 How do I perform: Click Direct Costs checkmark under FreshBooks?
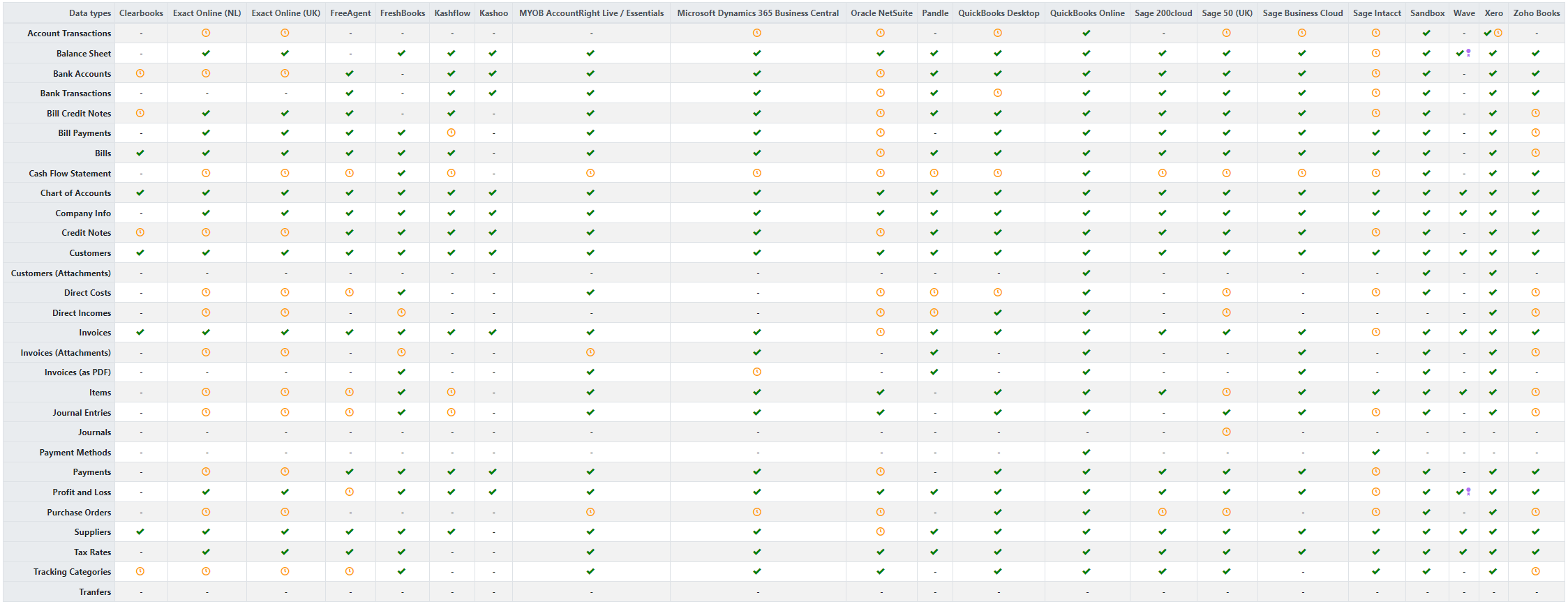tap(401, 292)
